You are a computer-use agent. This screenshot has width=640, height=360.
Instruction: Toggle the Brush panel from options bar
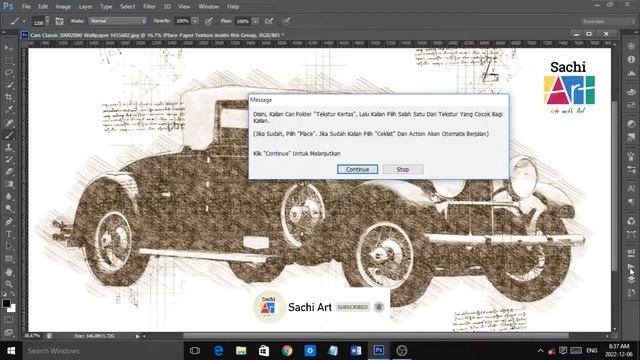(60, 21)
